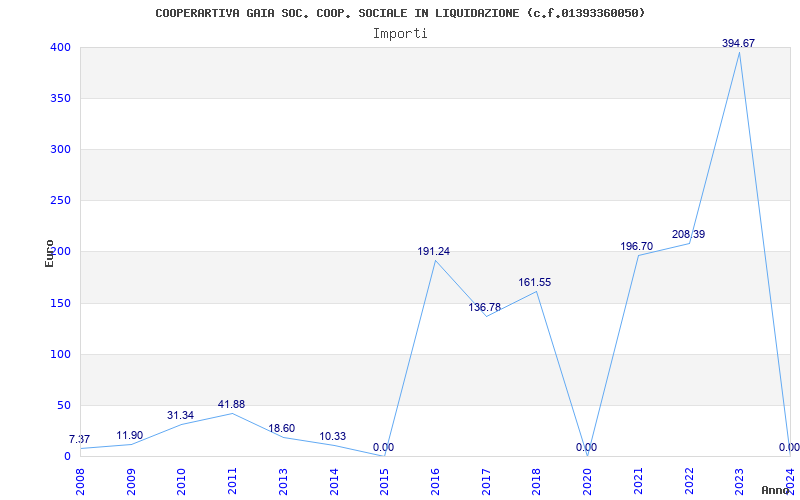This screenshot has height=500, width=800.
Task: Select the 2016 year on x-axis
Action: pyautogui.click(x=435, y=480)
